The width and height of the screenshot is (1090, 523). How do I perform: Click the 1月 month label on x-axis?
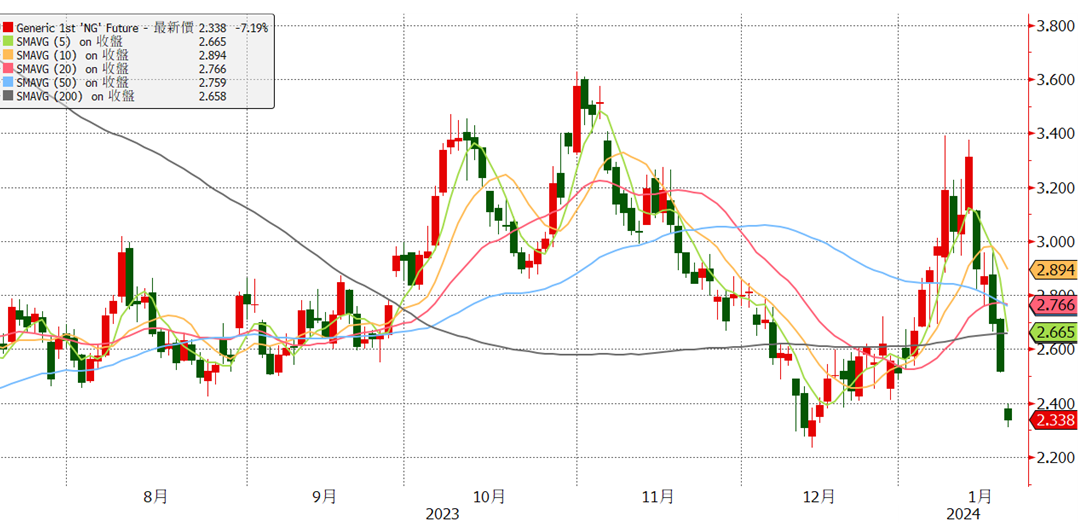click(x=980, y=497)
